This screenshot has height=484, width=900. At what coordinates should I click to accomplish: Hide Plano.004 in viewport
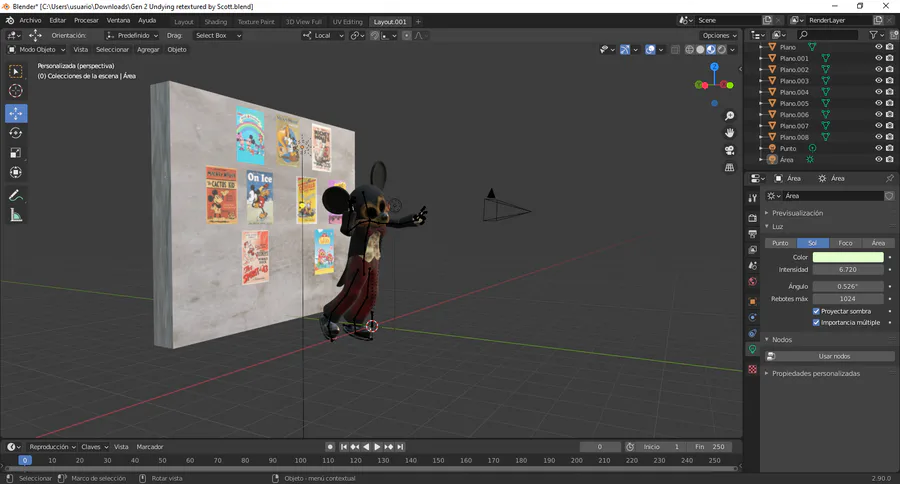[x=878, y=92]
